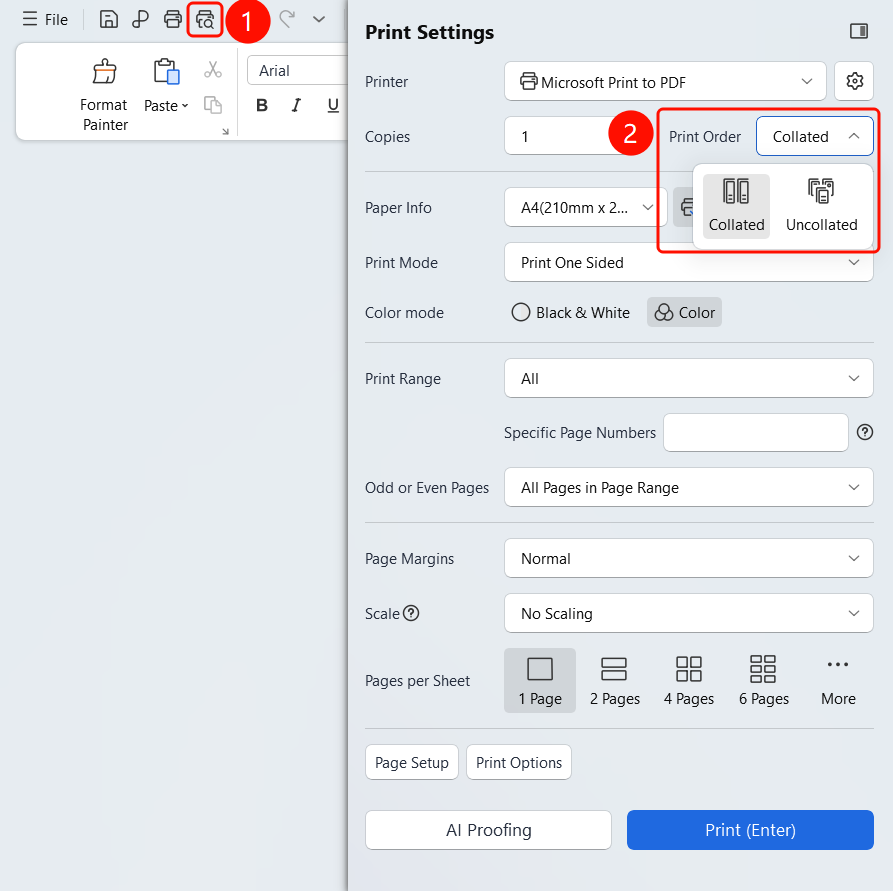Click the Copy icon

point(213,105)
